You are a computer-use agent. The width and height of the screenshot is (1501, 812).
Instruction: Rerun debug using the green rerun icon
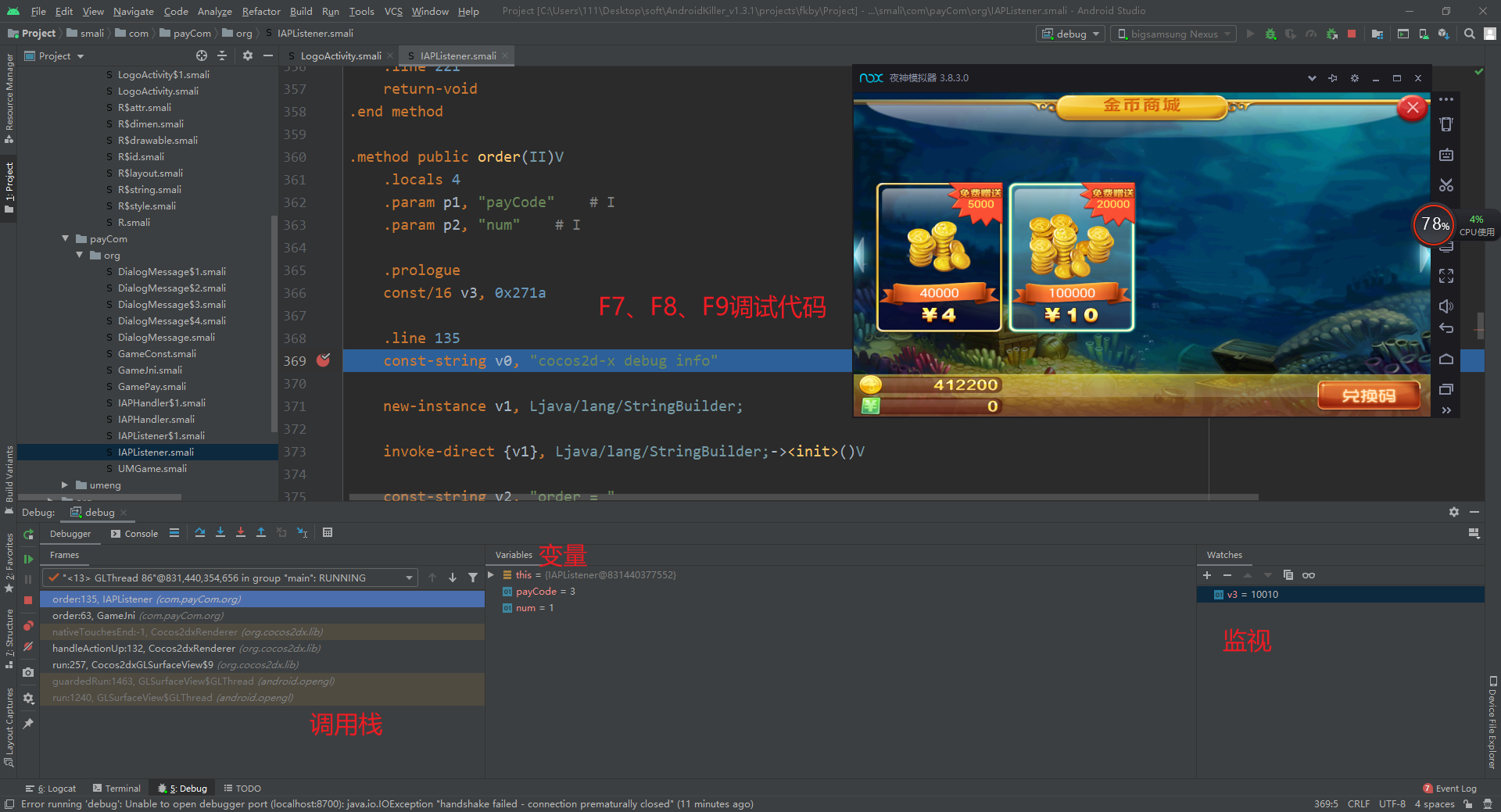click(28, 534)
